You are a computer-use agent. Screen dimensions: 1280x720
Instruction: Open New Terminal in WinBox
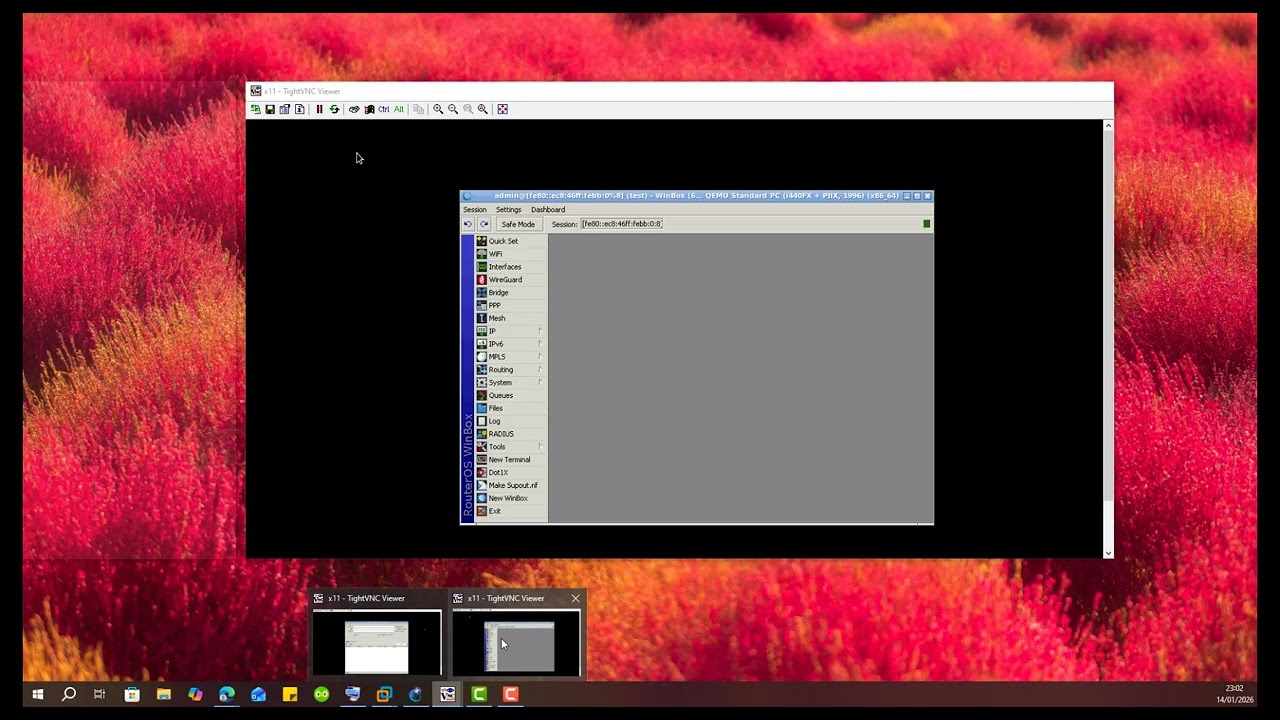click(x=508, y=460)
